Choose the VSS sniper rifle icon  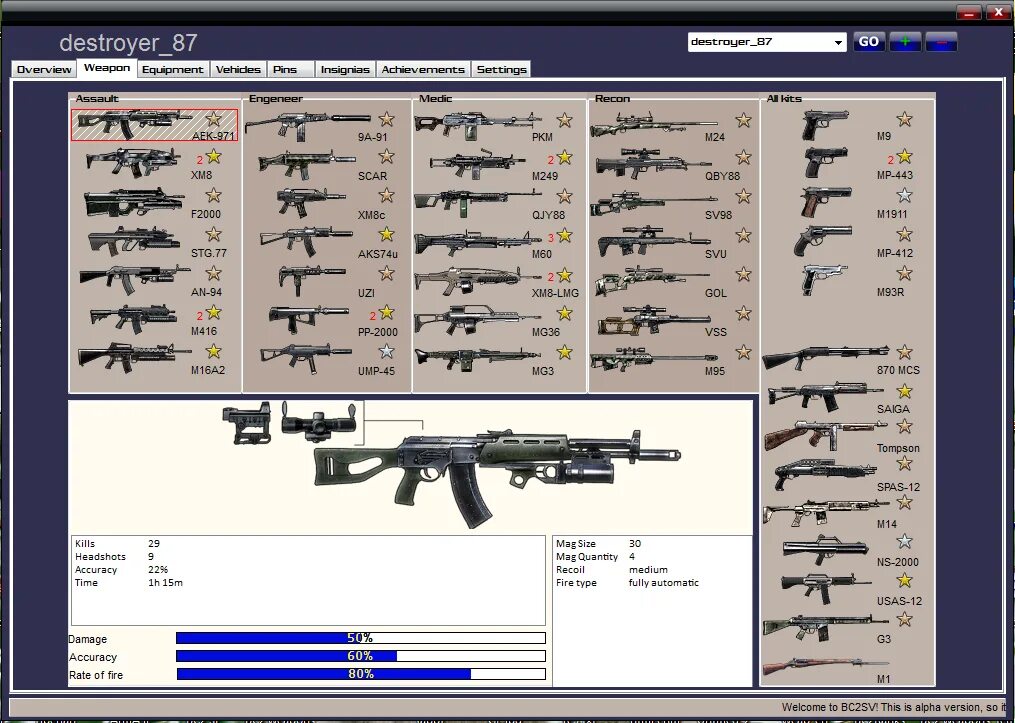pos(654,320)
